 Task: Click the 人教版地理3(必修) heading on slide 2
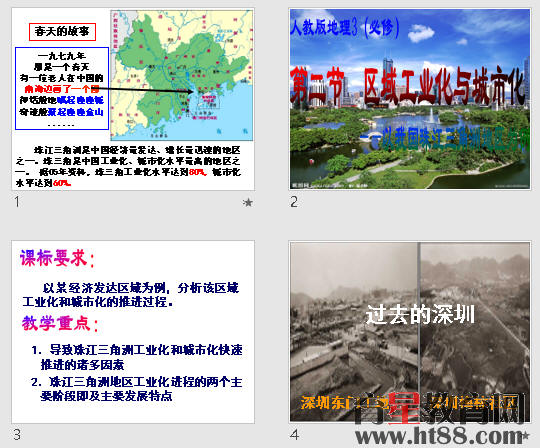345,28
